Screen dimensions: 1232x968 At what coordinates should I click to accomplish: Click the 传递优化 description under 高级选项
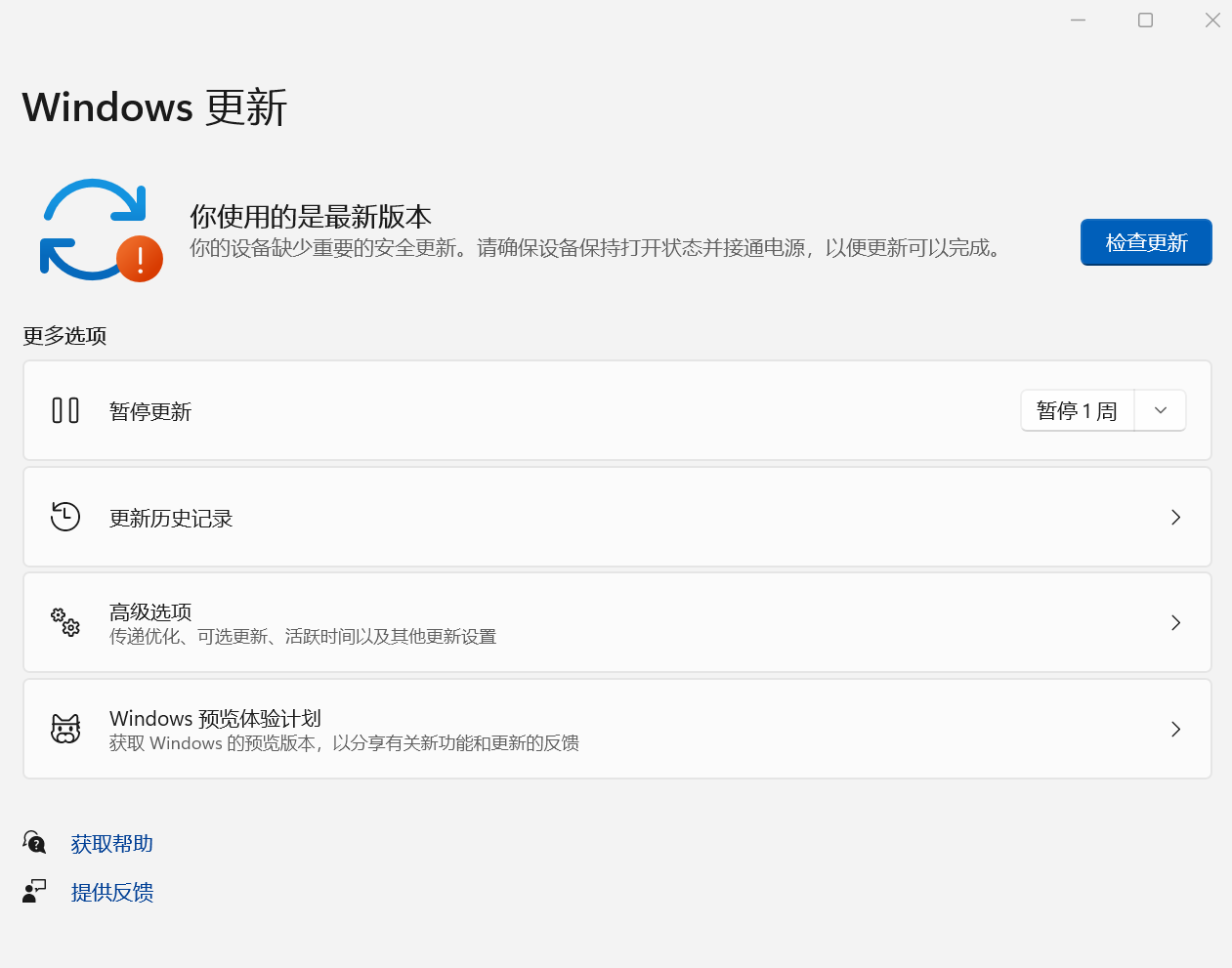point(303,637)
